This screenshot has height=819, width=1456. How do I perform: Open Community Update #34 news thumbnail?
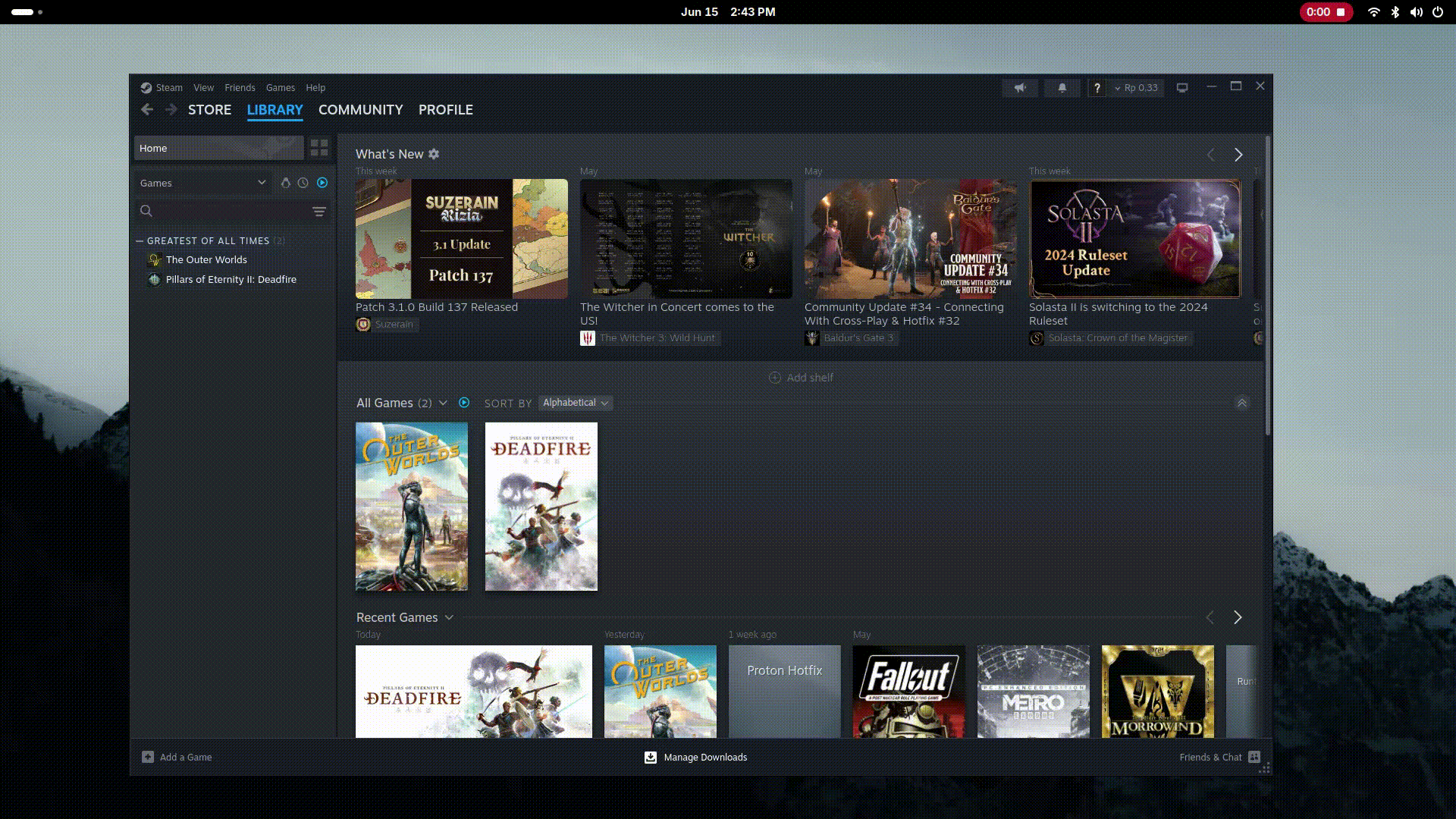tap(911, 239)
